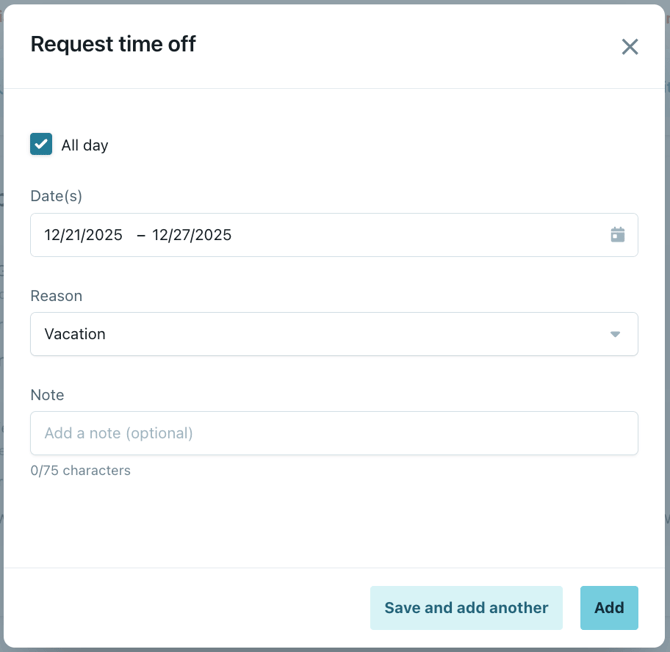Select the day 27 in end date
The image size is (670, 652).
(182, 235)
